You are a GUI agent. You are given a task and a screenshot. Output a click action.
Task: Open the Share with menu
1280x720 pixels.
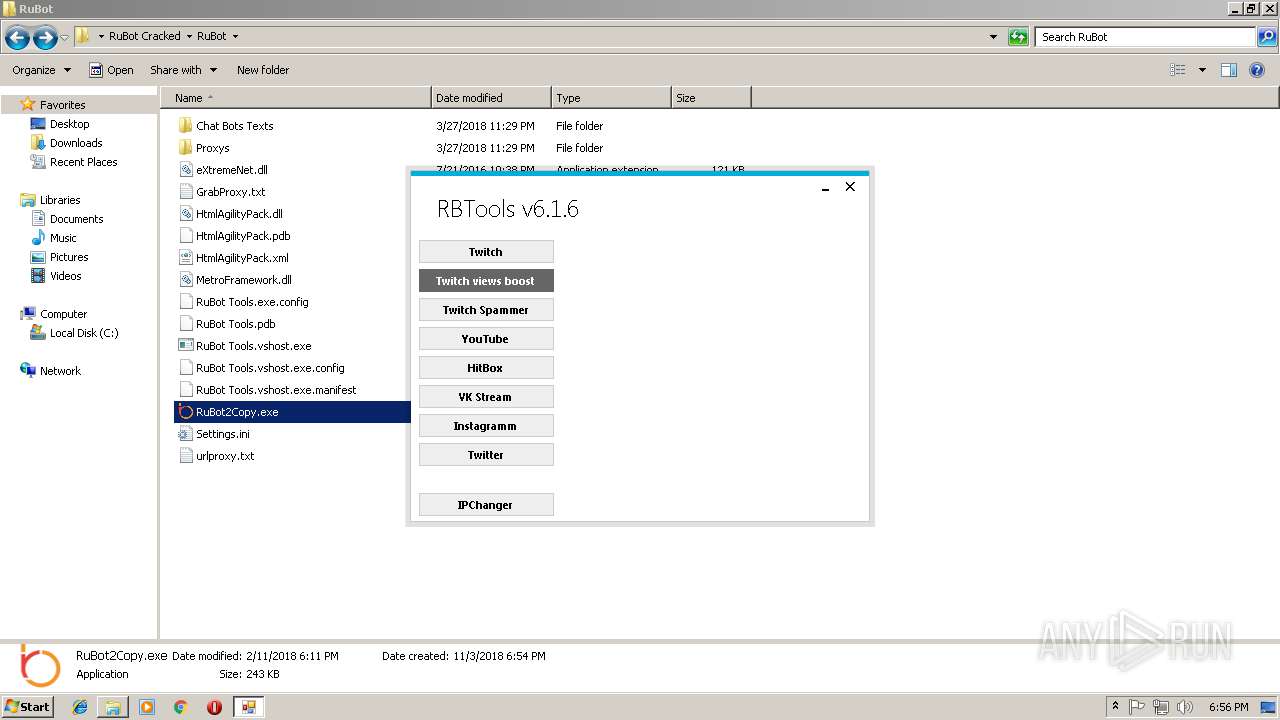pos(182,70)
